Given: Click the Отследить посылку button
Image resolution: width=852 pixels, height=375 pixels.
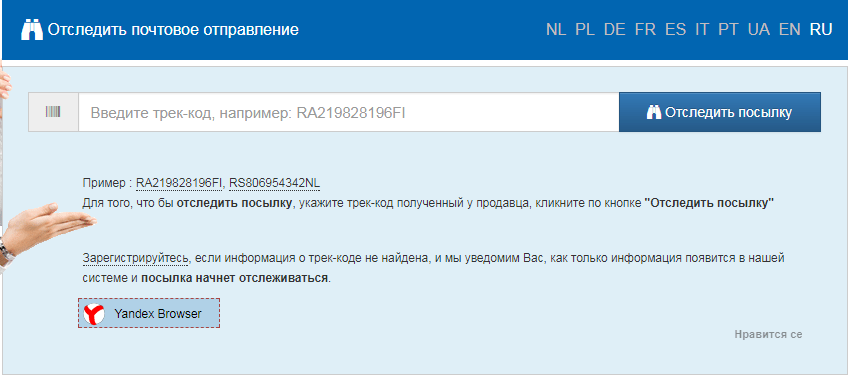Looking at the screenshot, I should point(719,112).
